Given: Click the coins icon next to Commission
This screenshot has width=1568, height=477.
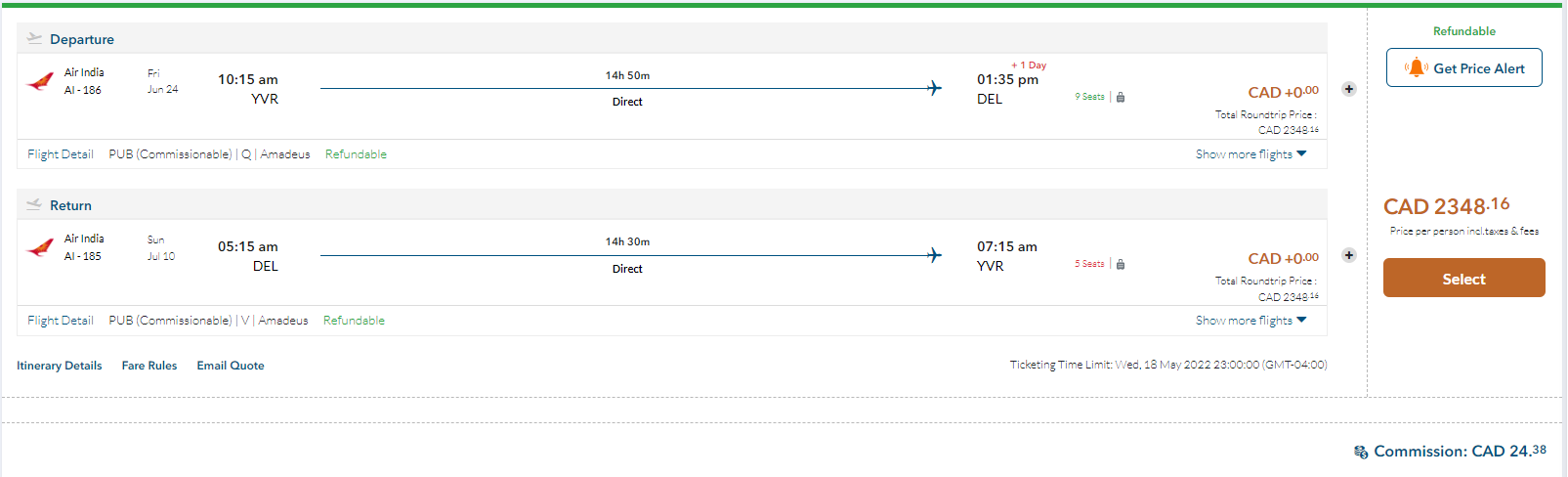Looking at the screenshot, I should click(1361, 452).
